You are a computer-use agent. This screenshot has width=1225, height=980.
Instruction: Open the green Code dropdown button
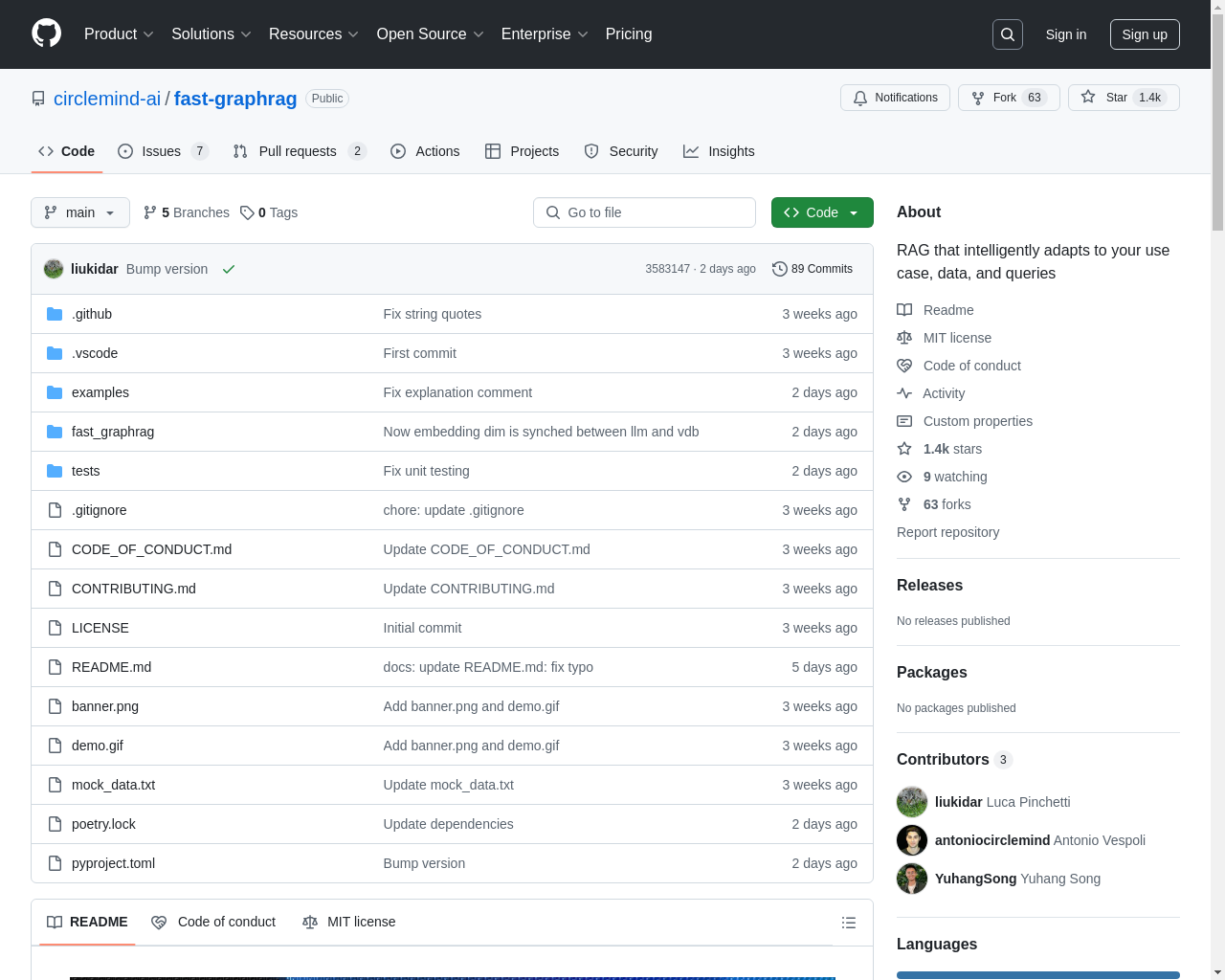coord(822,212)
